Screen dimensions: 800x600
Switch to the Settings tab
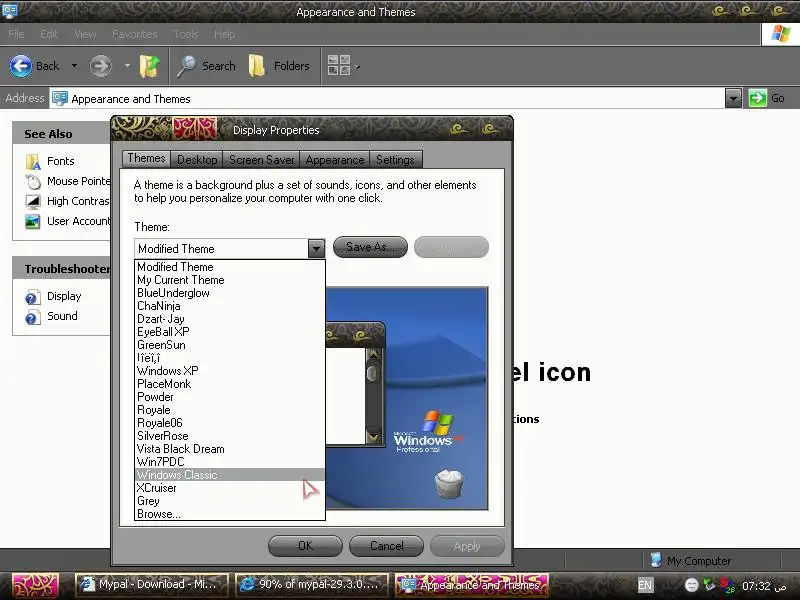tap(395, 160)
